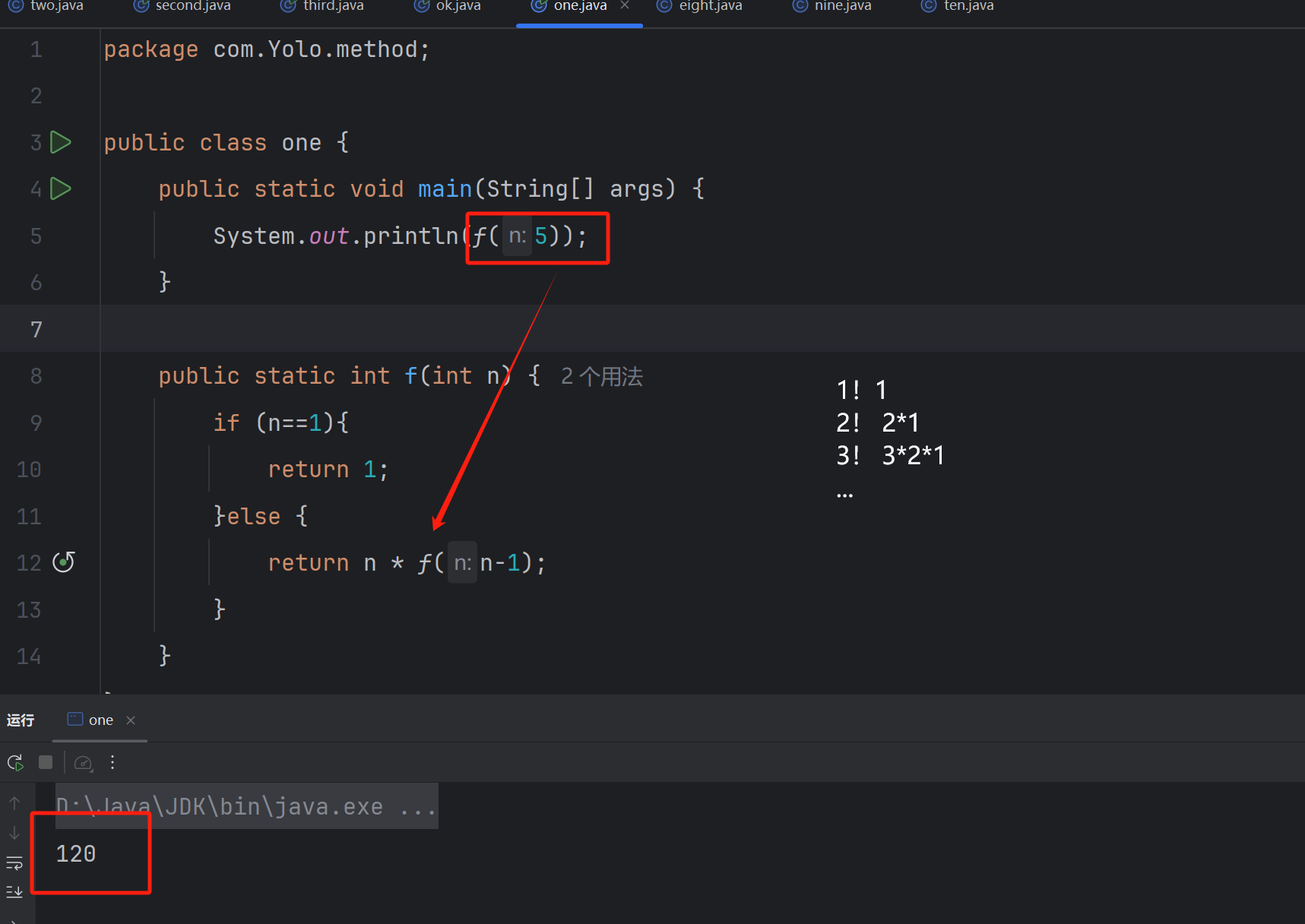Switch to ok.java tab
1305x924 pixels.
(x=448, y=6)
